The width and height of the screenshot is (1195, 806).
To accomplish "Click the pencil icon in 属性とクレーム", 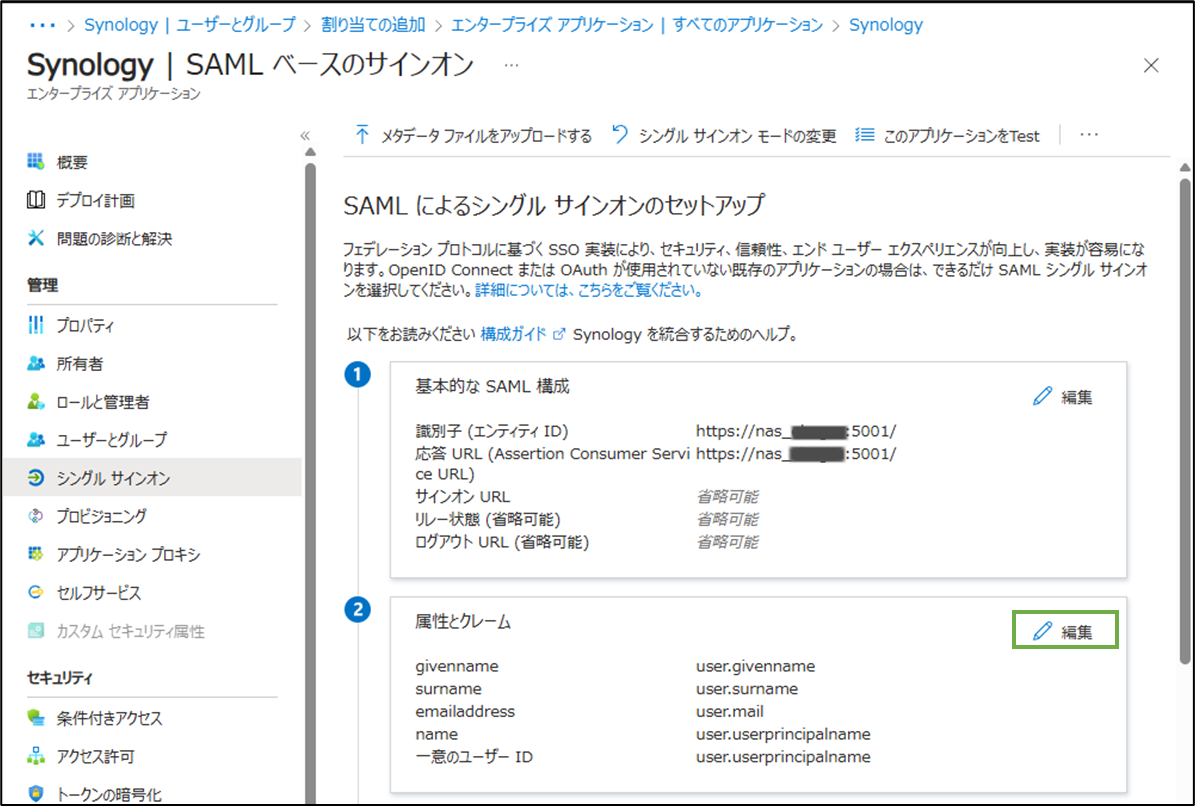I will 1042,631.
